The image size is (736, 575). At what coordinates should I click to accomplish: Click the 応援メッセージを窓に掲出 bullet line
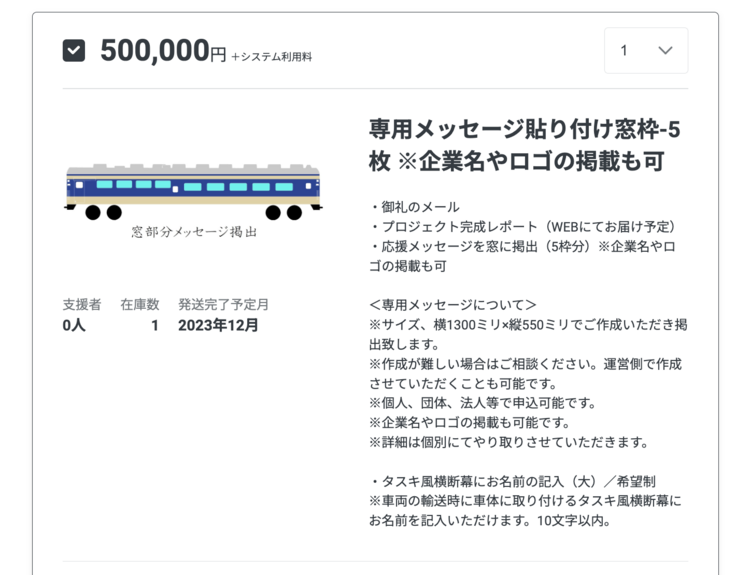(526, 246)
